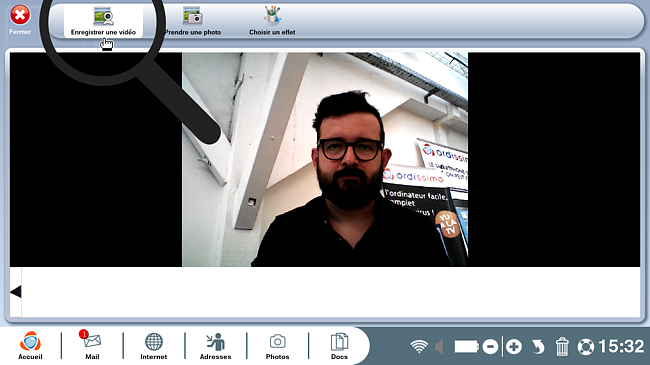This screenshot has width=650, height=365.
Task: Open the Adresses contacts app
Action: coord(216,345)
